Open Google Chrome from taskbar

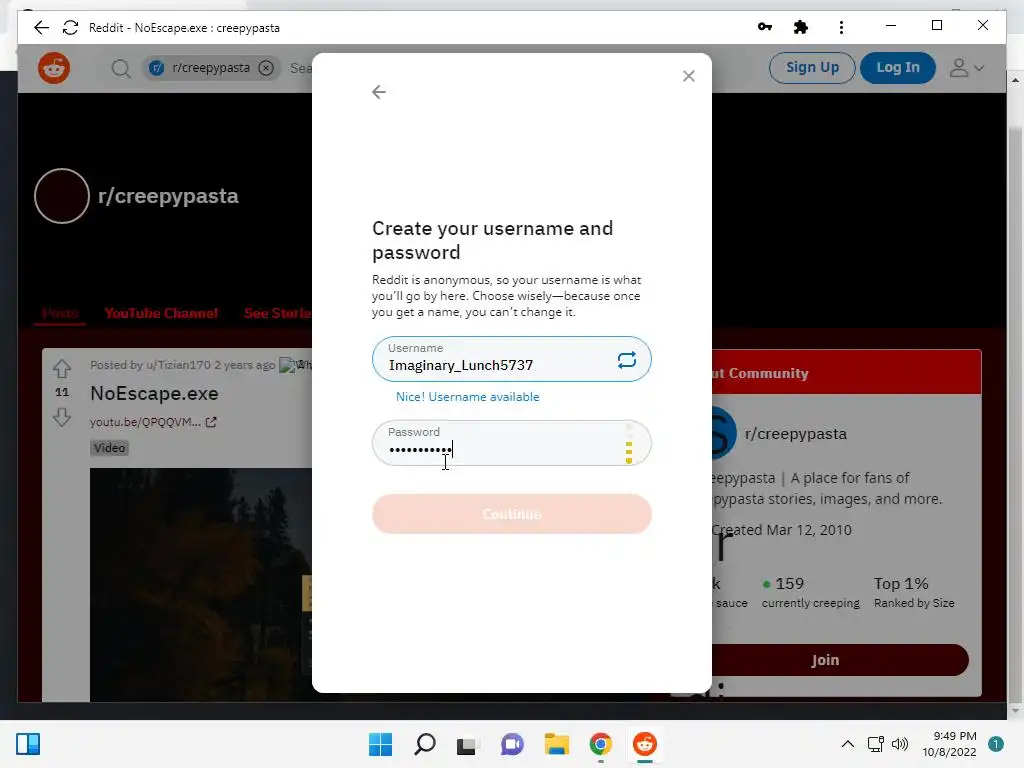[x=601, y=744]
